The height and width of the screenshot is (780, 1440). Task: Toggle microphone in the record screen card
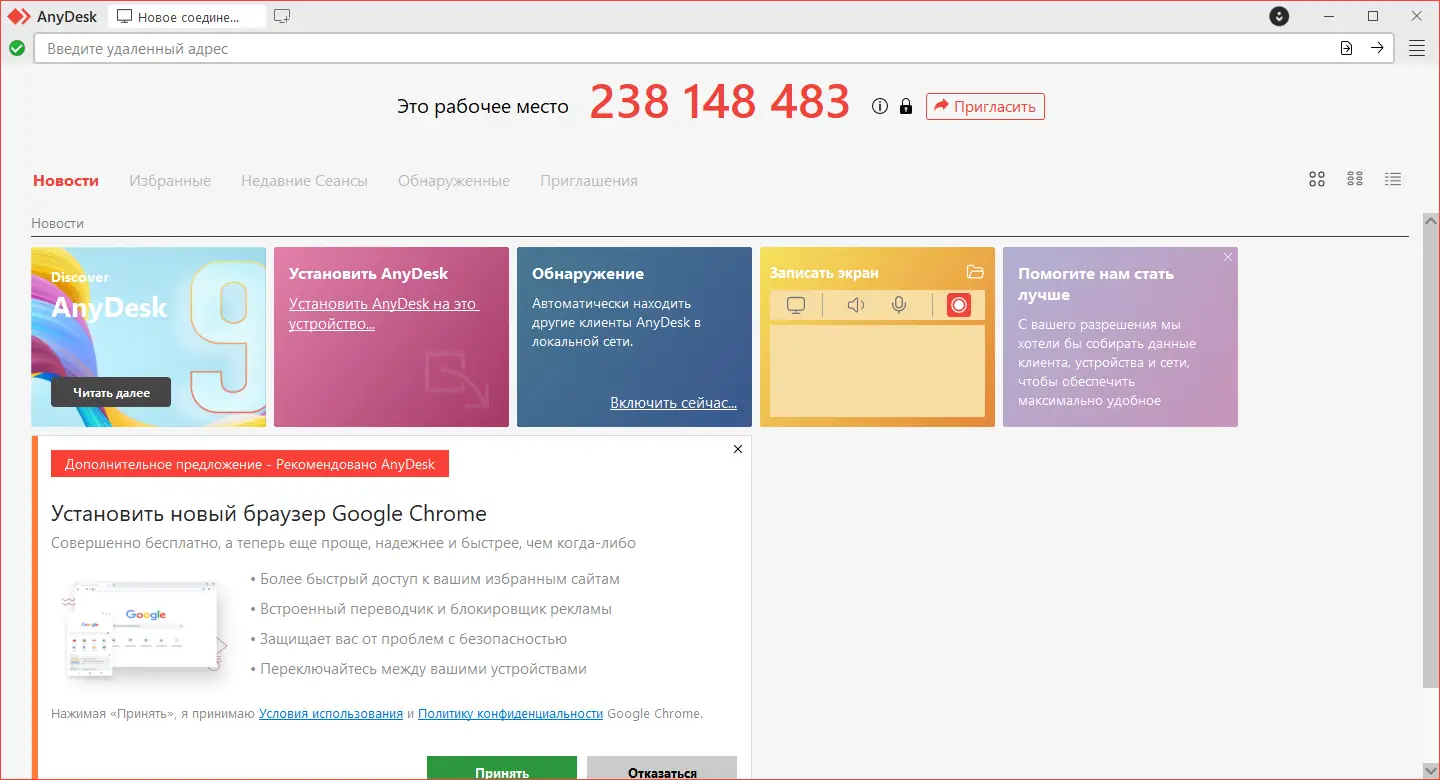pyautogui.click(x=899, y=305)
